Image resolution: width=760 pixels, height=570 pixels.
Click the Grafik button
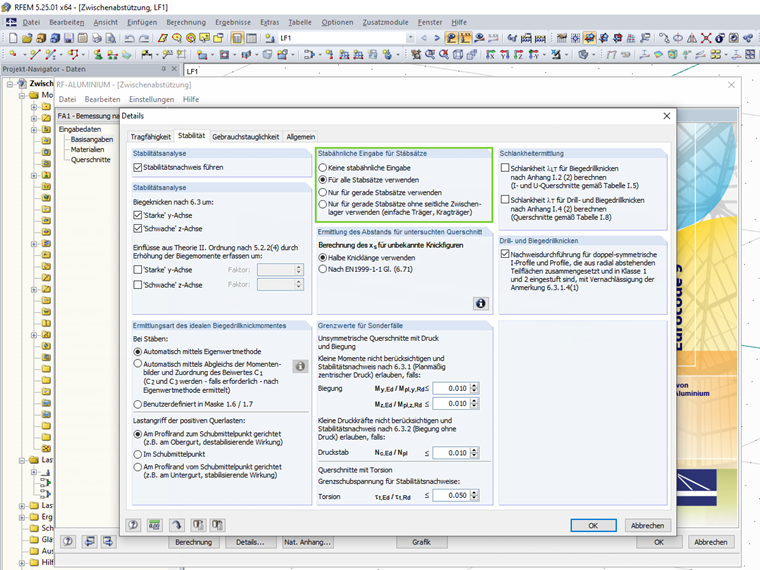(x=421, y=542)
